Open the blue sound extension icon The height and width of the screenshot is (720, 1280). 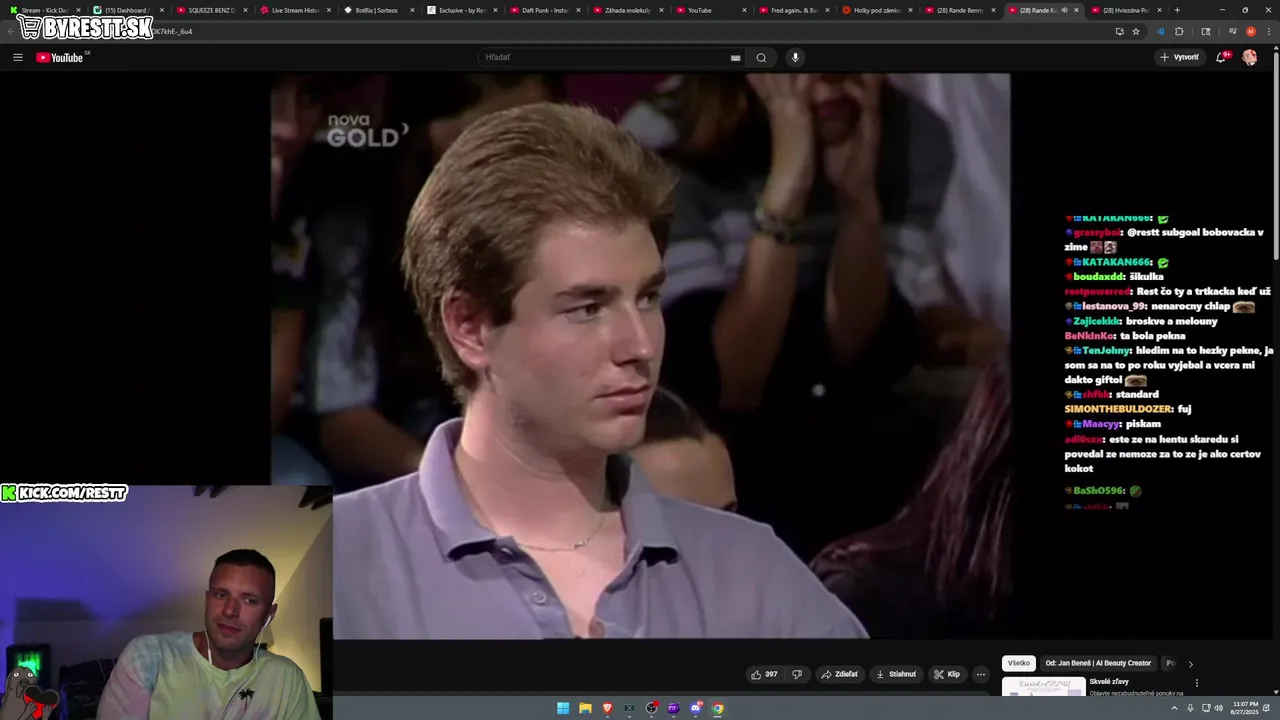tap(1161, 31)
